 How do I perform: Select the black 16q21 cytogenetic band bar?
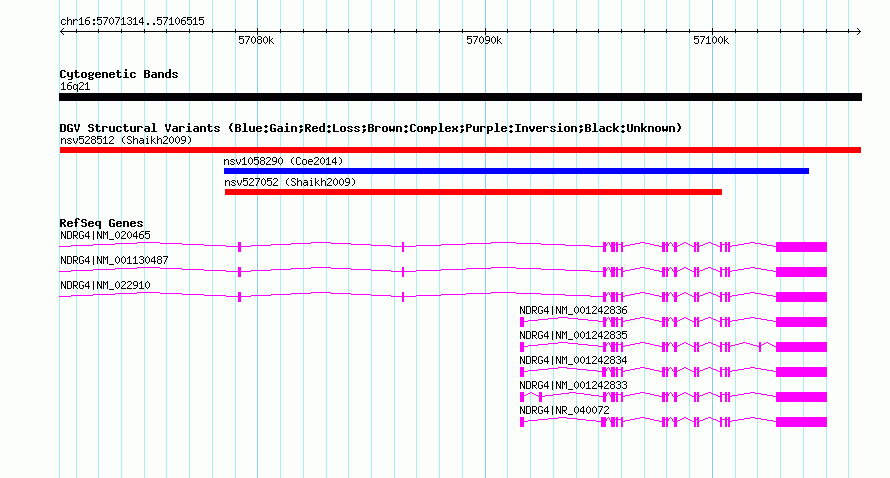(x=460, y=97)
